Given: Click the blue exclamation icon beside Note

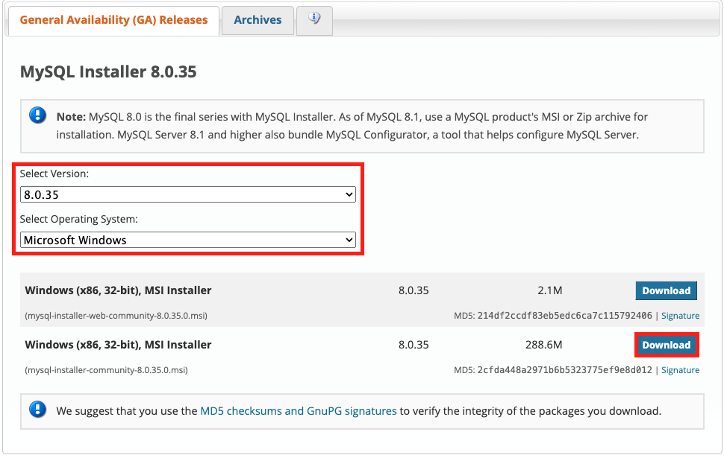Looking at the screenshot, I should coord(37,115).
